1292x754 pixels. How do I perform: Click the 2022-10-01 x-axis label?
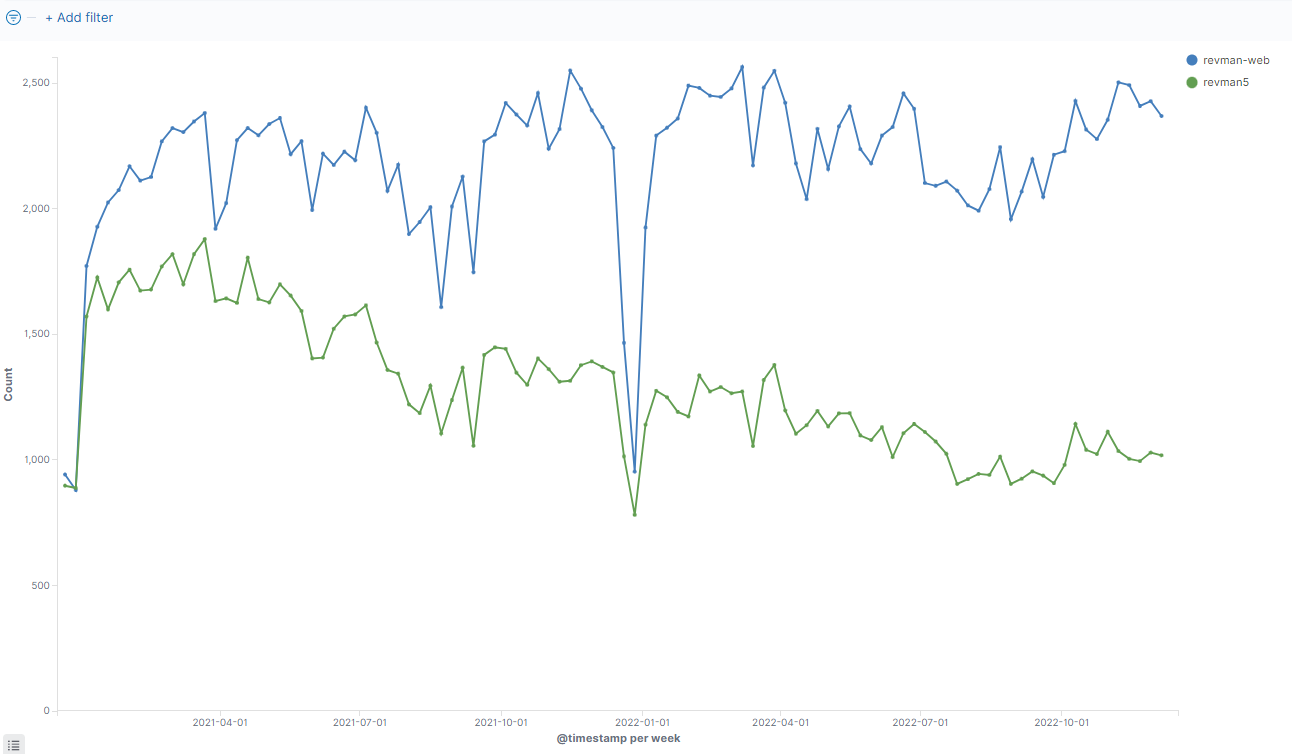pyautogui.click(x=1061, y=722)
